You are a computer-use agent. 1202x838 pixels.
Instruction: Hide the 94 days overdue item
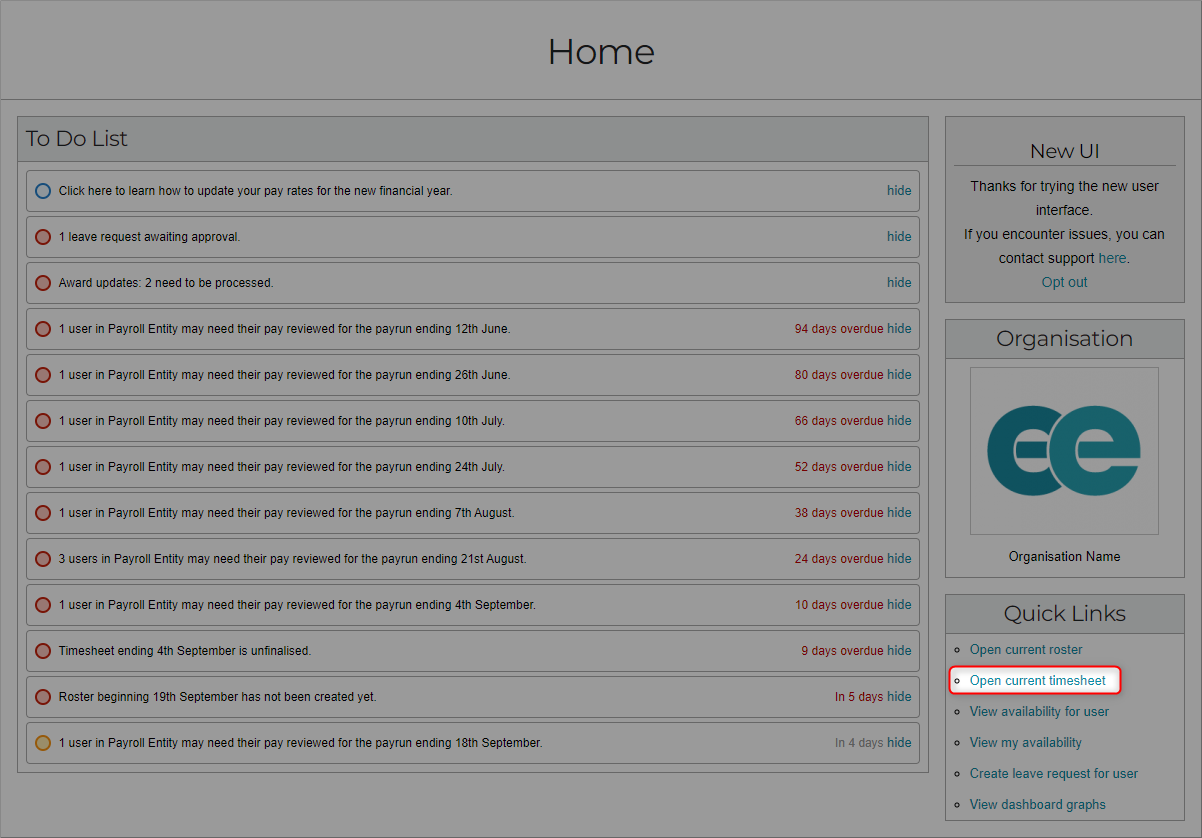click(899, 328)
